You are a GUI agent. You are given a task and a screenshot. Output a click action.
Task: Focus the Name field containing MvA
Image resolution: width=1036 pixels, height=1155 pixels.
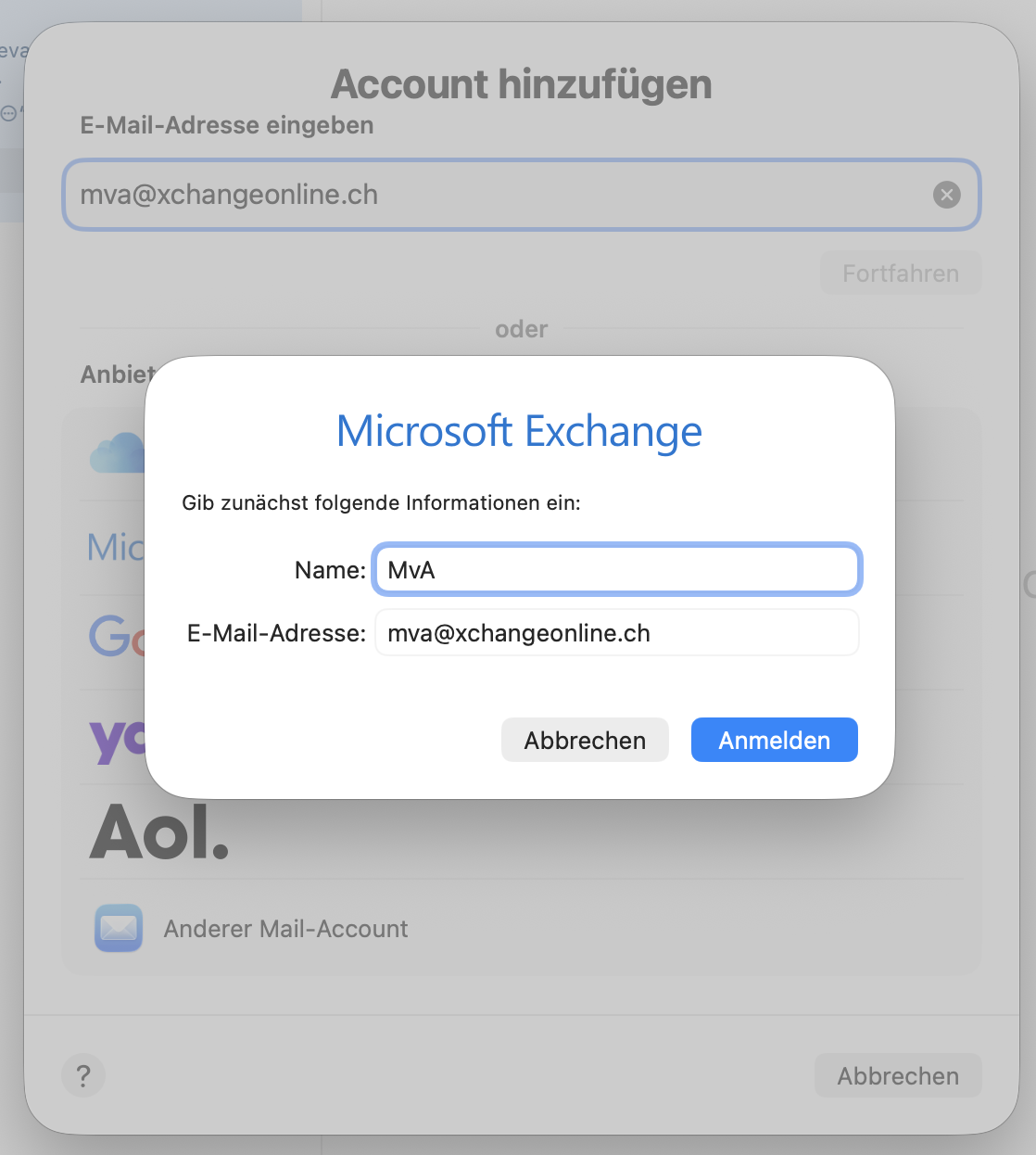pos(617,569)
